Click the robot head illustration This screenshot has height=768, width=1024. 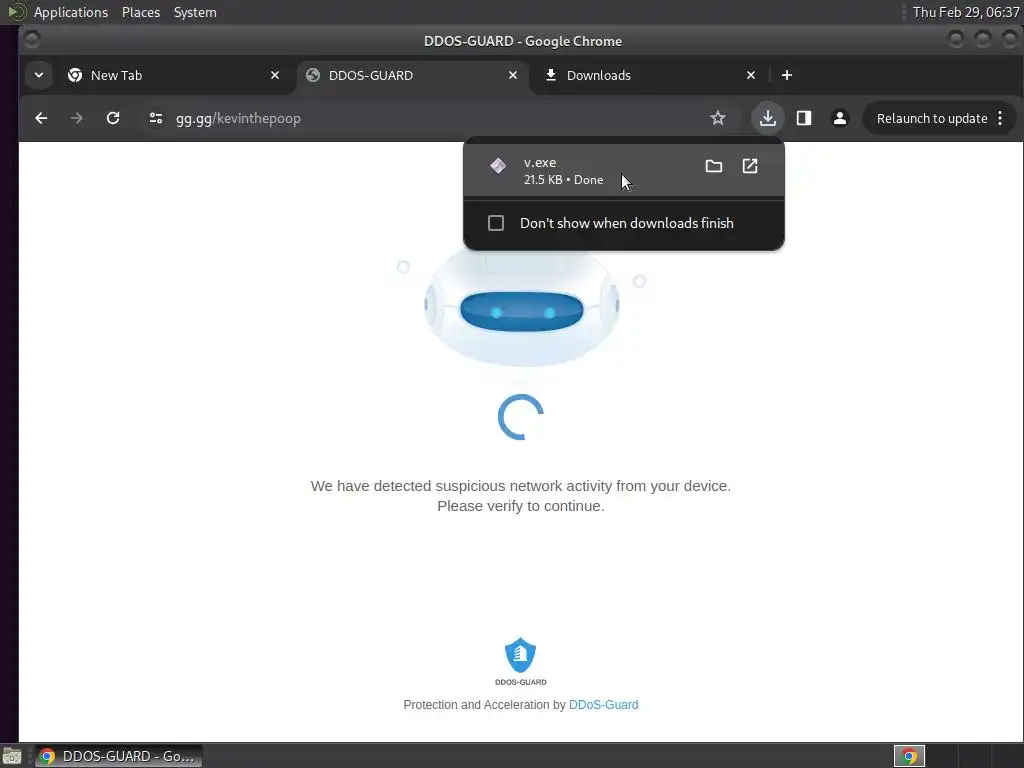(521, 307)
